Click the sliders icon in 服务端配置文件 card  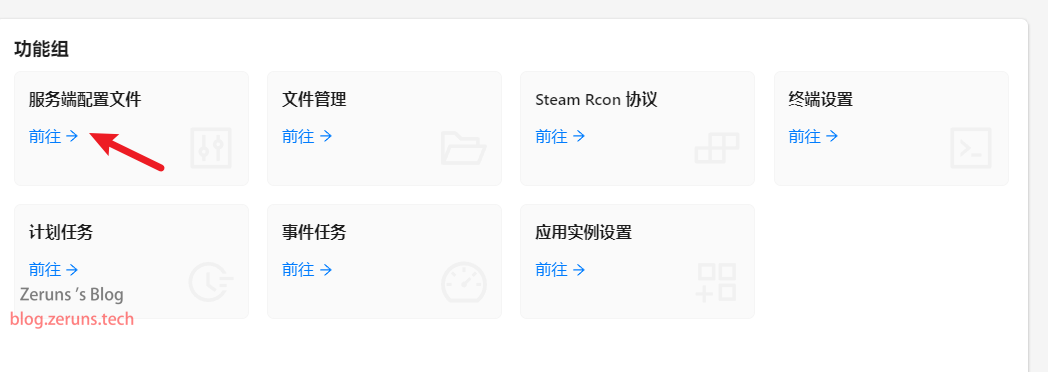(211, 148)
